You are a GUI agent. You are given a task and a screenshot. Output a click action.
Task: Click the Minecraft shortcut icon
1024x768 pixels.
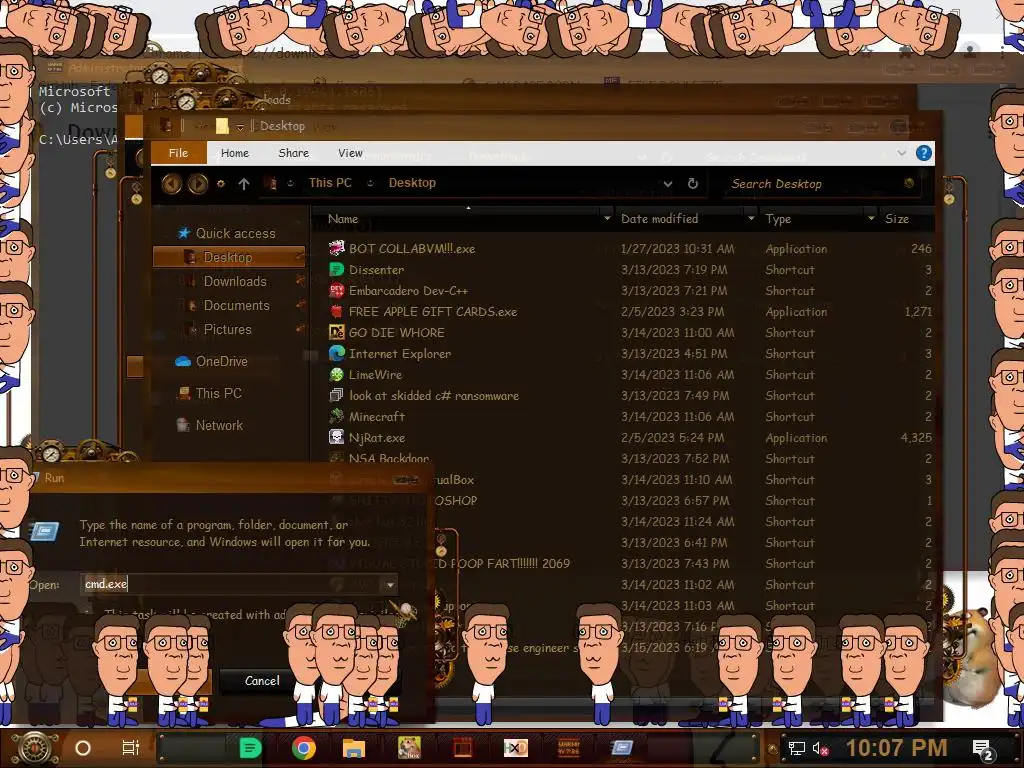click(336, 416)
